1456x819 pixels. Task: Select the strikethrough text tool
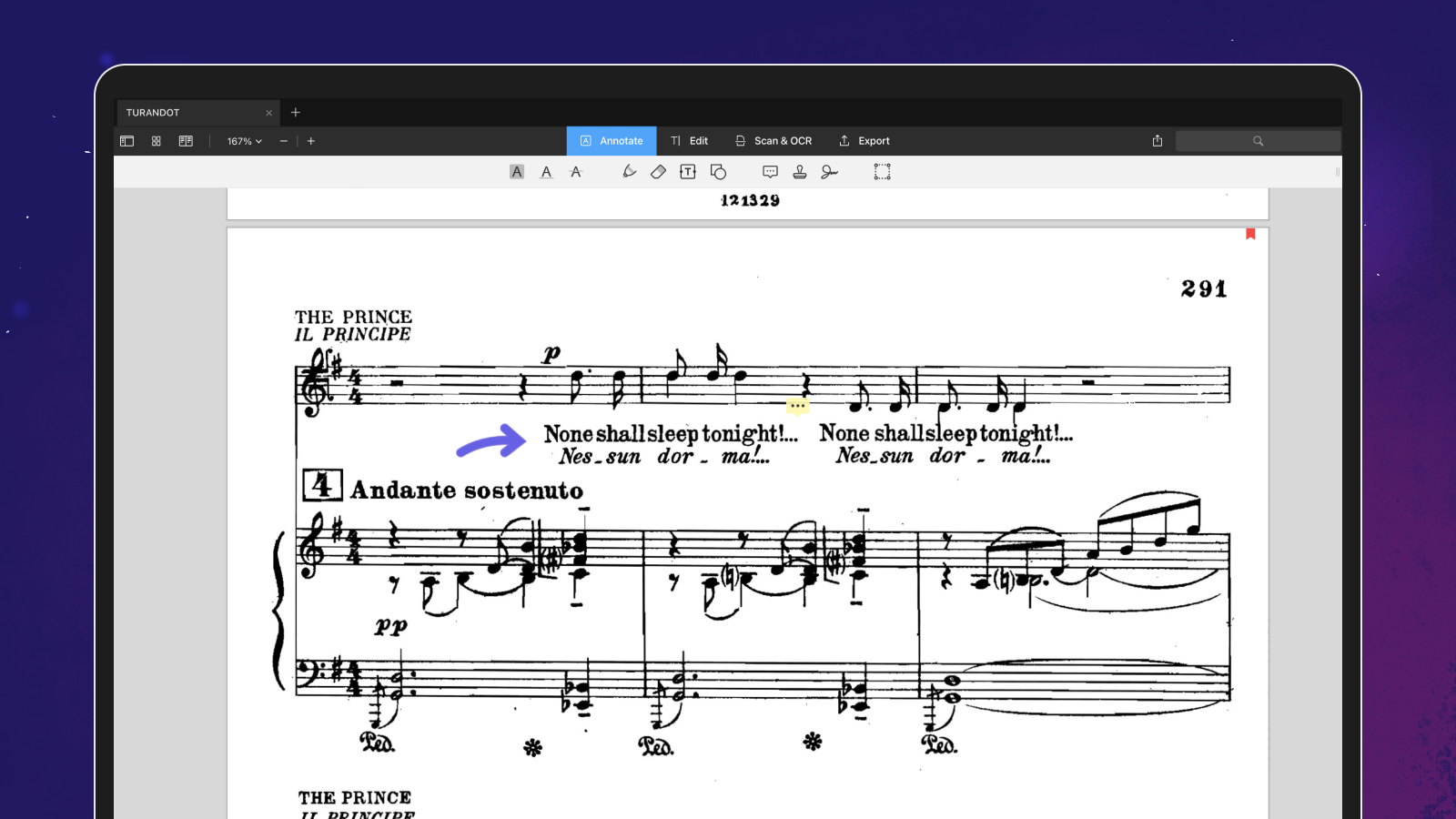pyautogui.click(x=576, y=172)
